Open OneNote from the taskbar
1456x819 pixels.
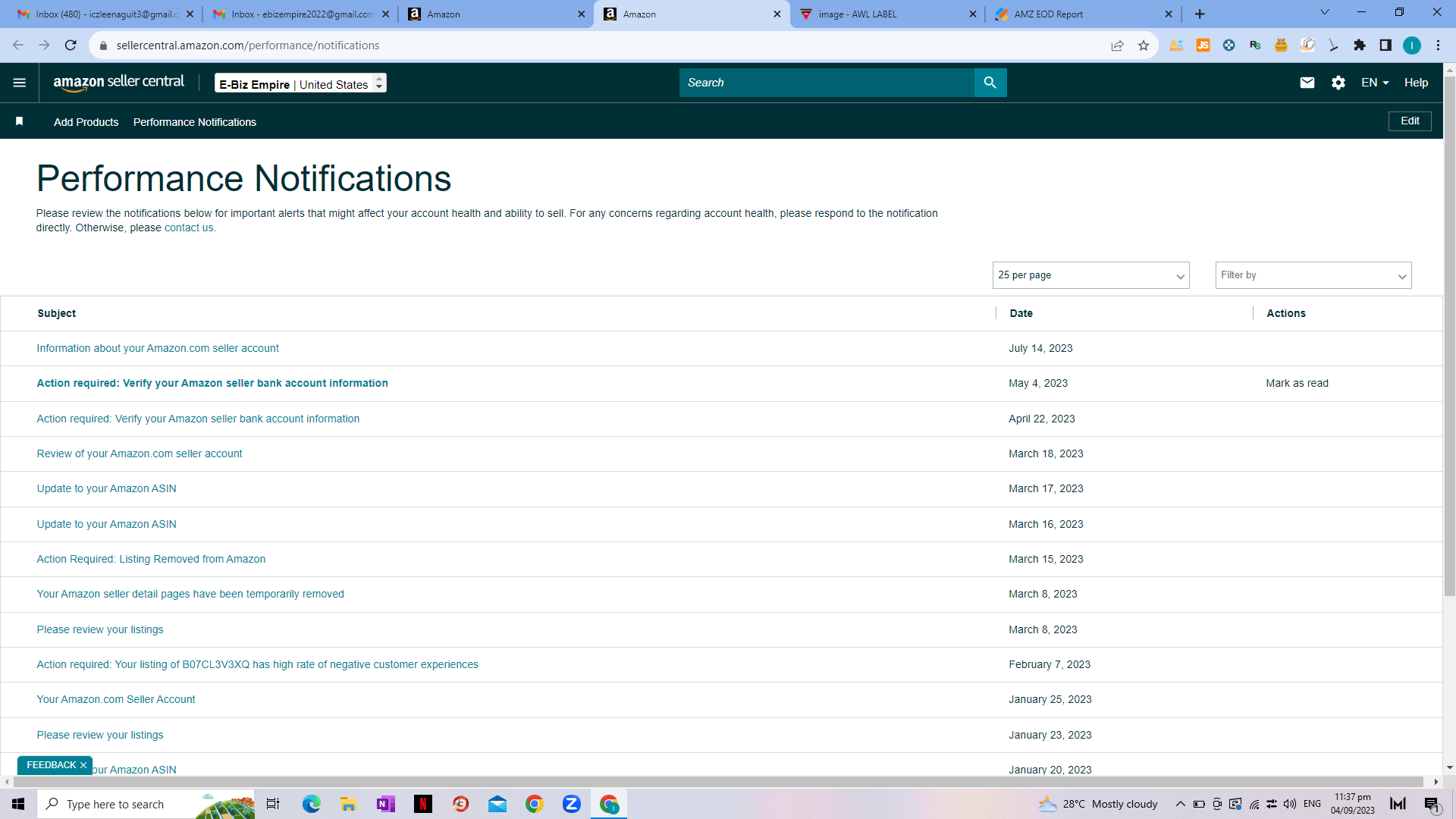click(386, 804)
